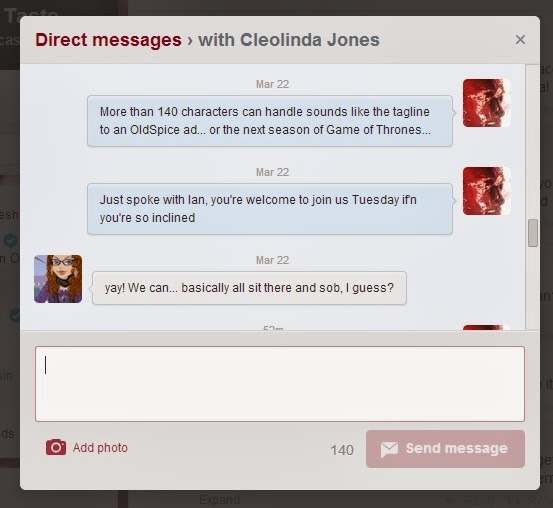Open Cleolinda Jones's cartoon avatar

click(58, 279)
